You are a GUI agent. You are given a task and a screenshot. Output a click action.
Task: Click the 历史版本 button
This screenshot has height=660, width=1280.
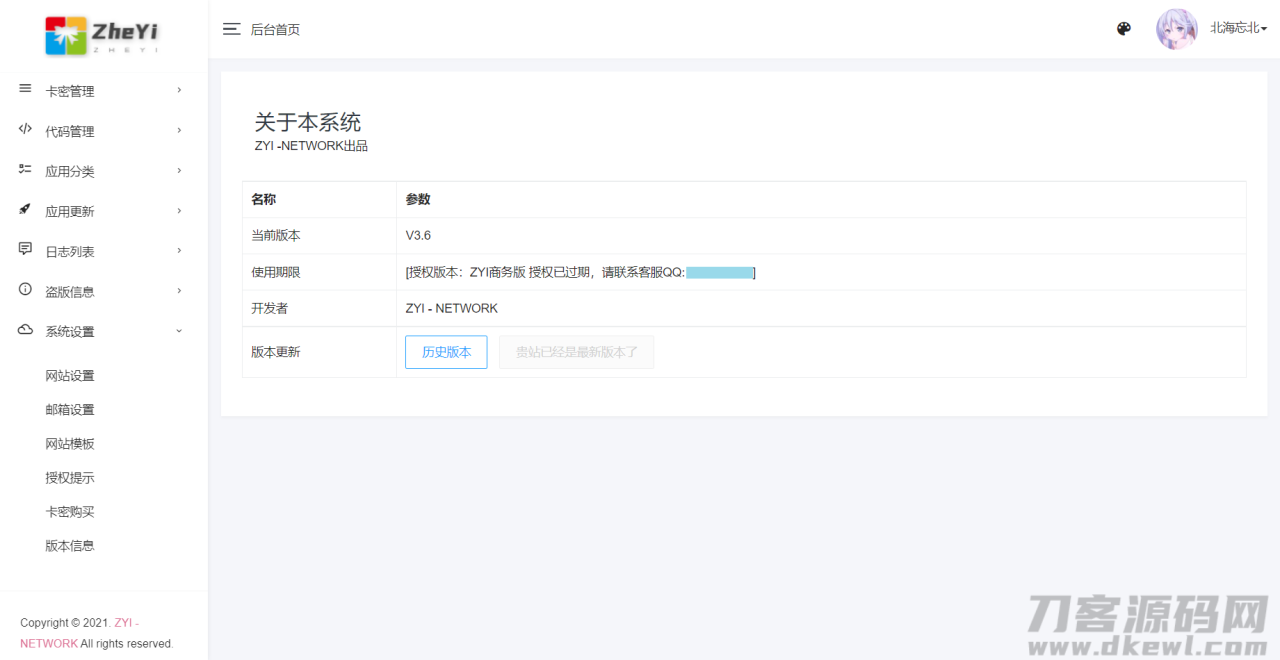445,352
